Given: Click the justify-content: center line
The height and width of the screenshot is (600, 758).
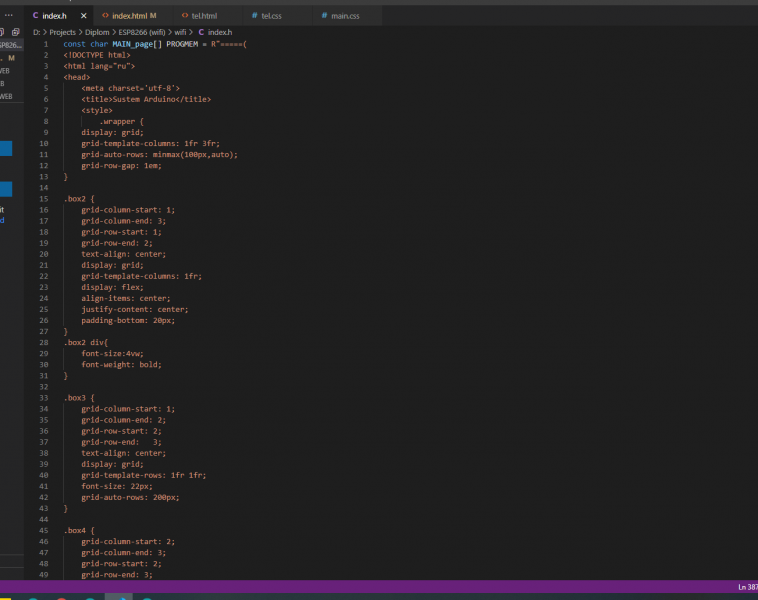Looking at the screenshot, I should coord(135,309).
